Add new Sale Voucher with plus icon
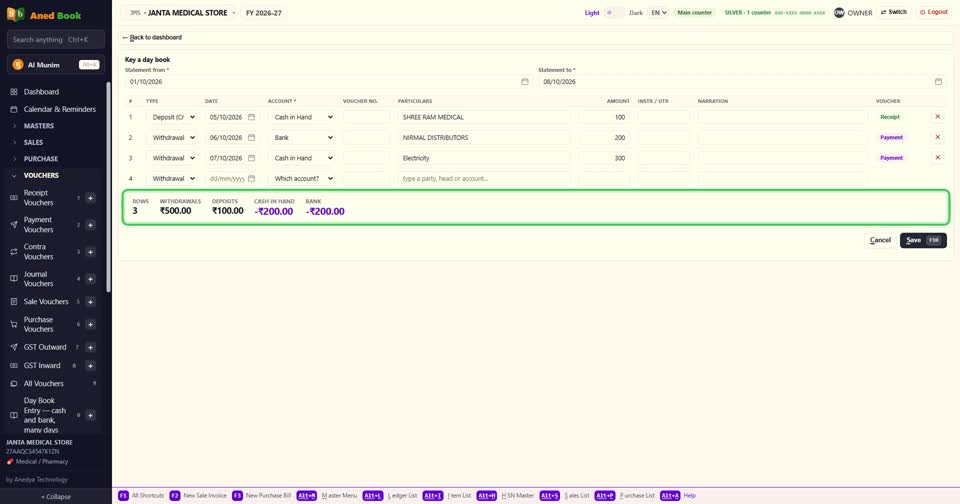The width and height of the screenshot is (960, 504). point(90,301)
